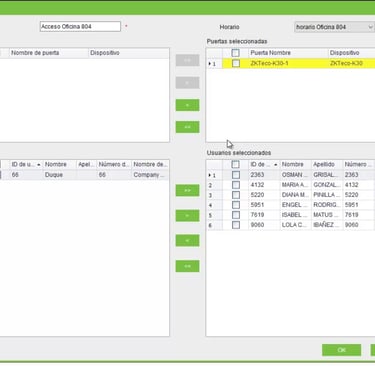Toggle select-all checkbox in Puertas seleccionadas header

point(235,53)
